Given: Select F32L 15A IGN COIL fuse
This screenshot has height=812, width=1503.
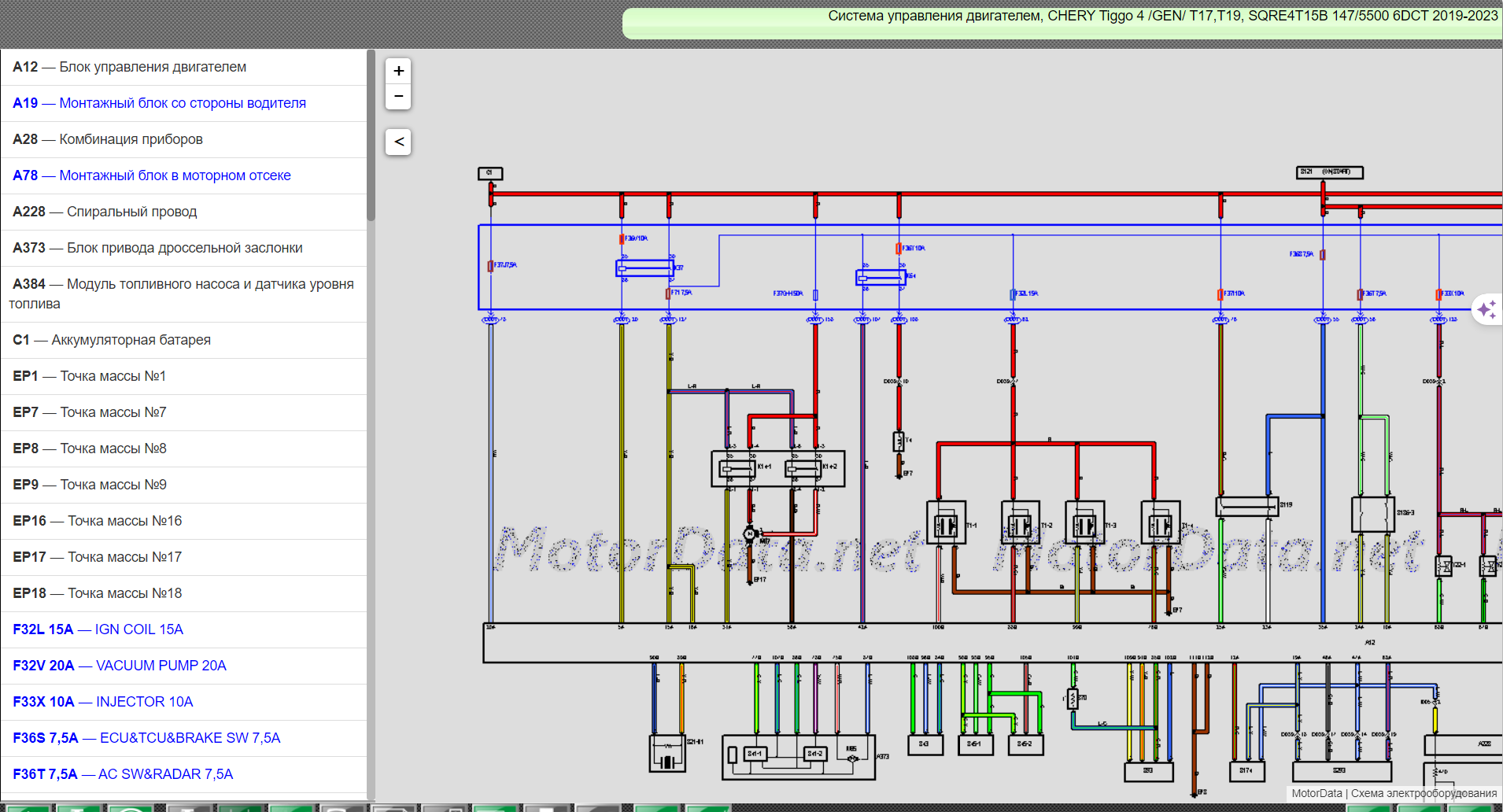Looking at the screenshot, I should [98, 629].
